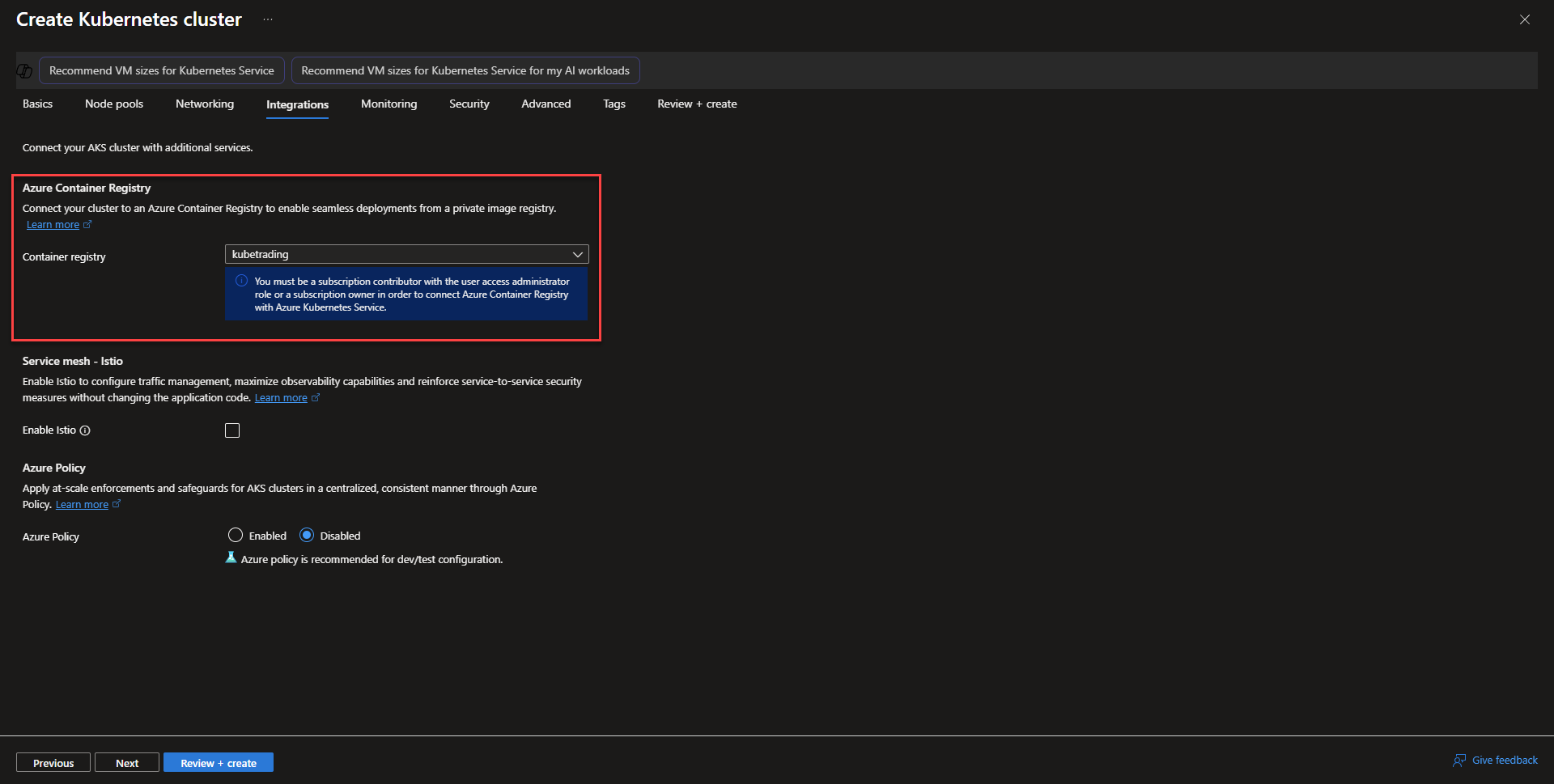Open the ellipsis more options menu

coord(268,19)
